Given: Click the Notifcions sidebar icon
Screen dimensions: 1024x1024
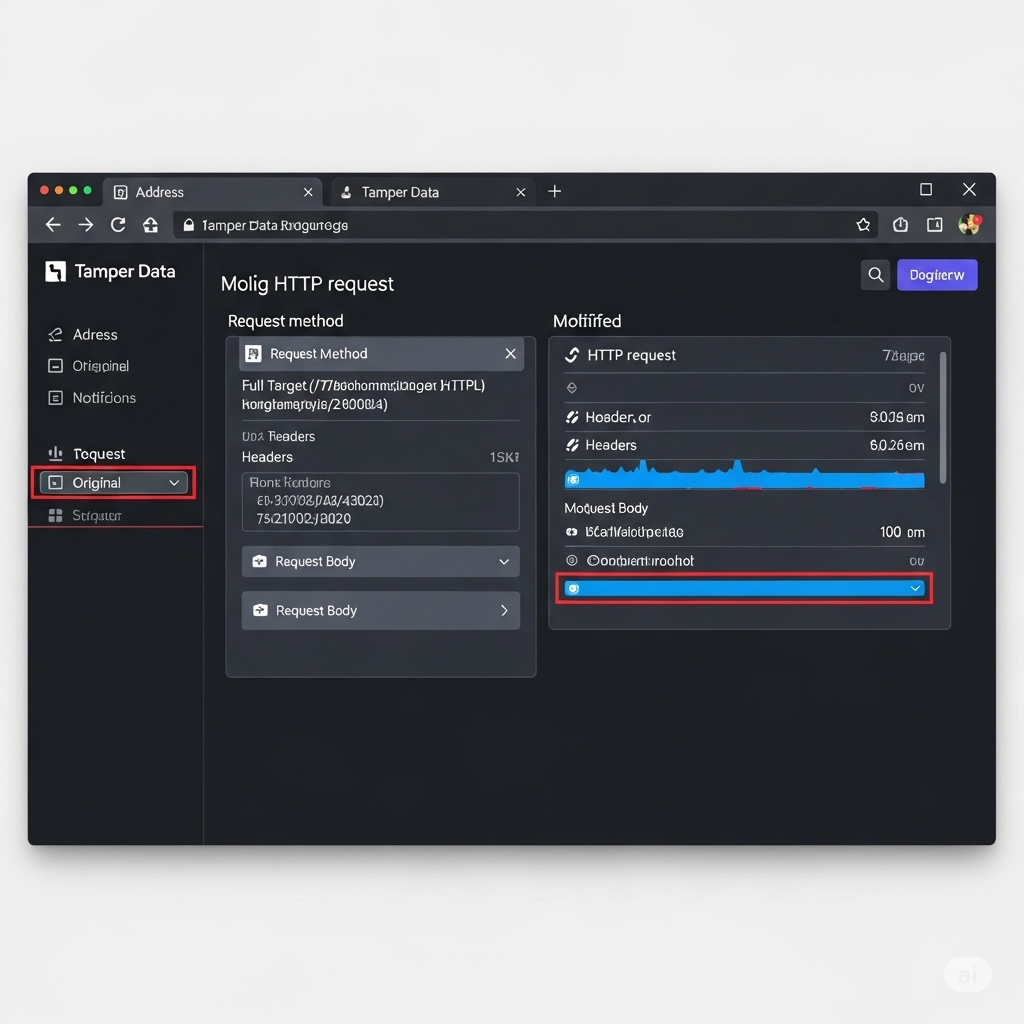Looking at the screenshot, I should [56, 398].
